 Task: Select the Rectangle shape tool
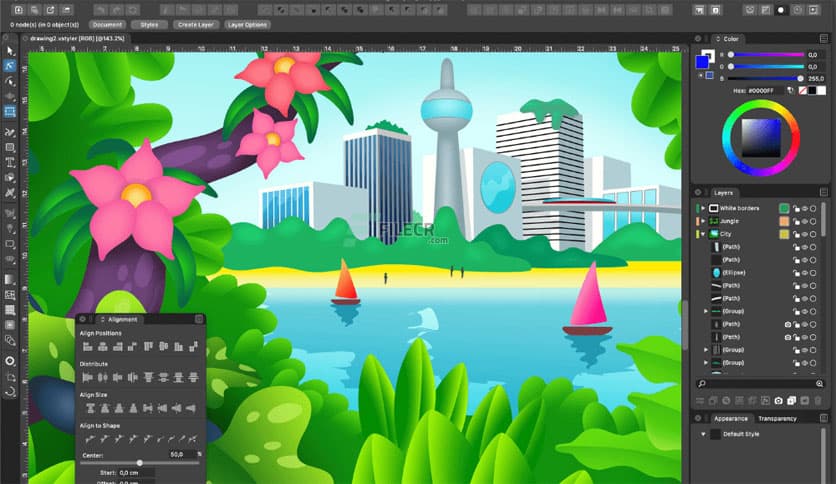click(x=10, y=148)
